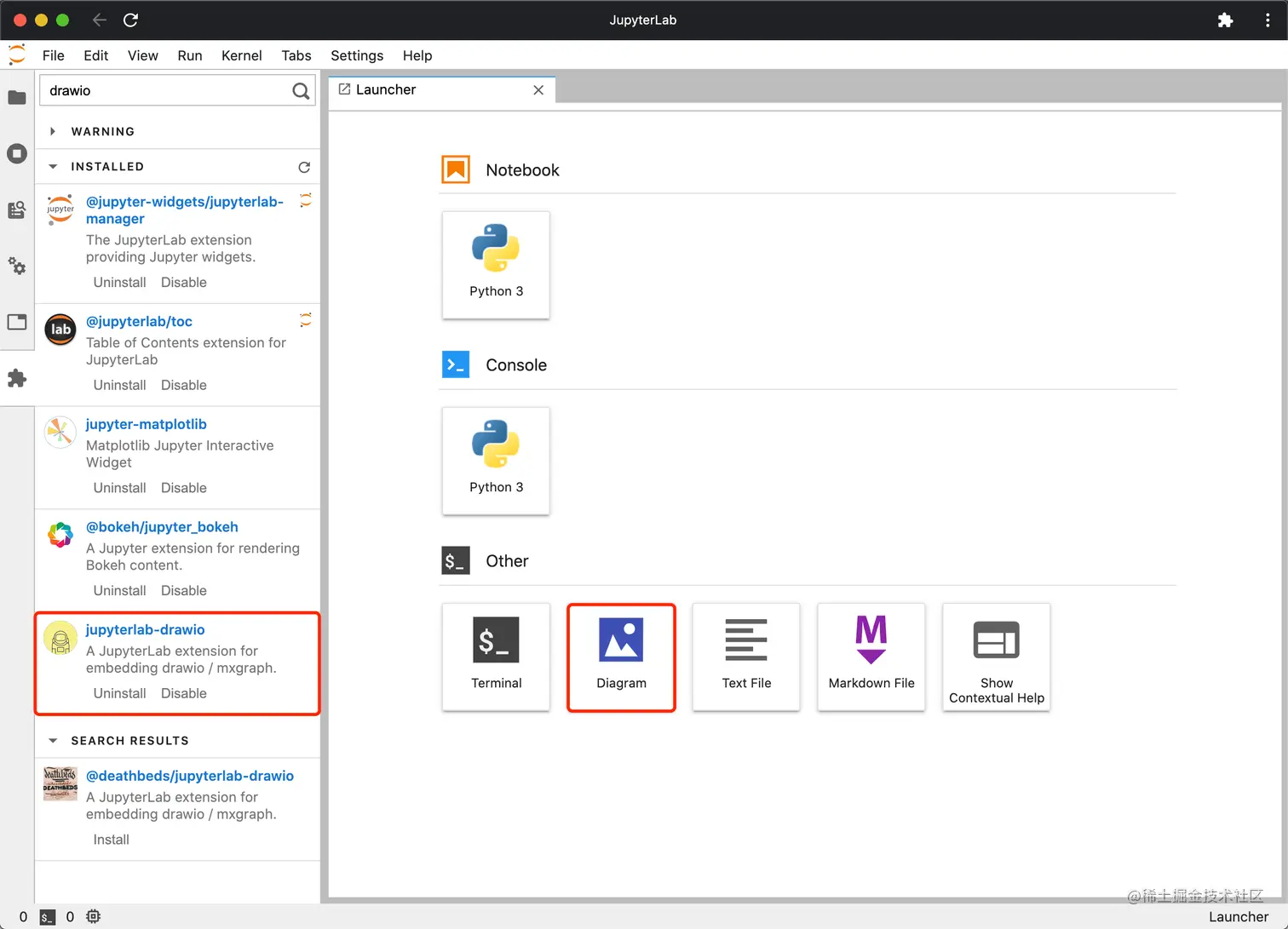Open the View menu
This screenshot has width=1288, height=929.
coord(143,55)
